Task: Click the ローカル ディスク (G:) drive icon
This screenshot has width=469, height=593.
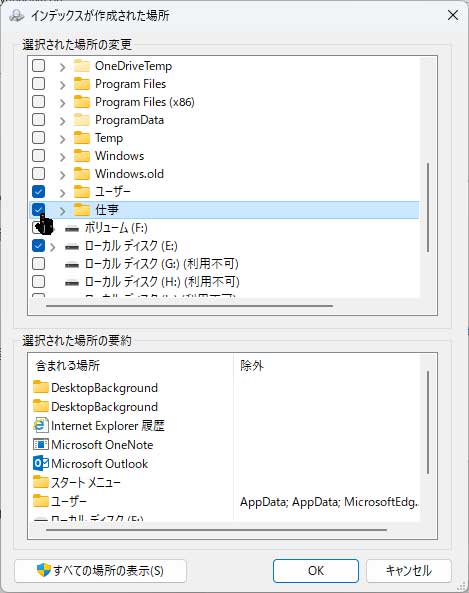Action: 72,264
